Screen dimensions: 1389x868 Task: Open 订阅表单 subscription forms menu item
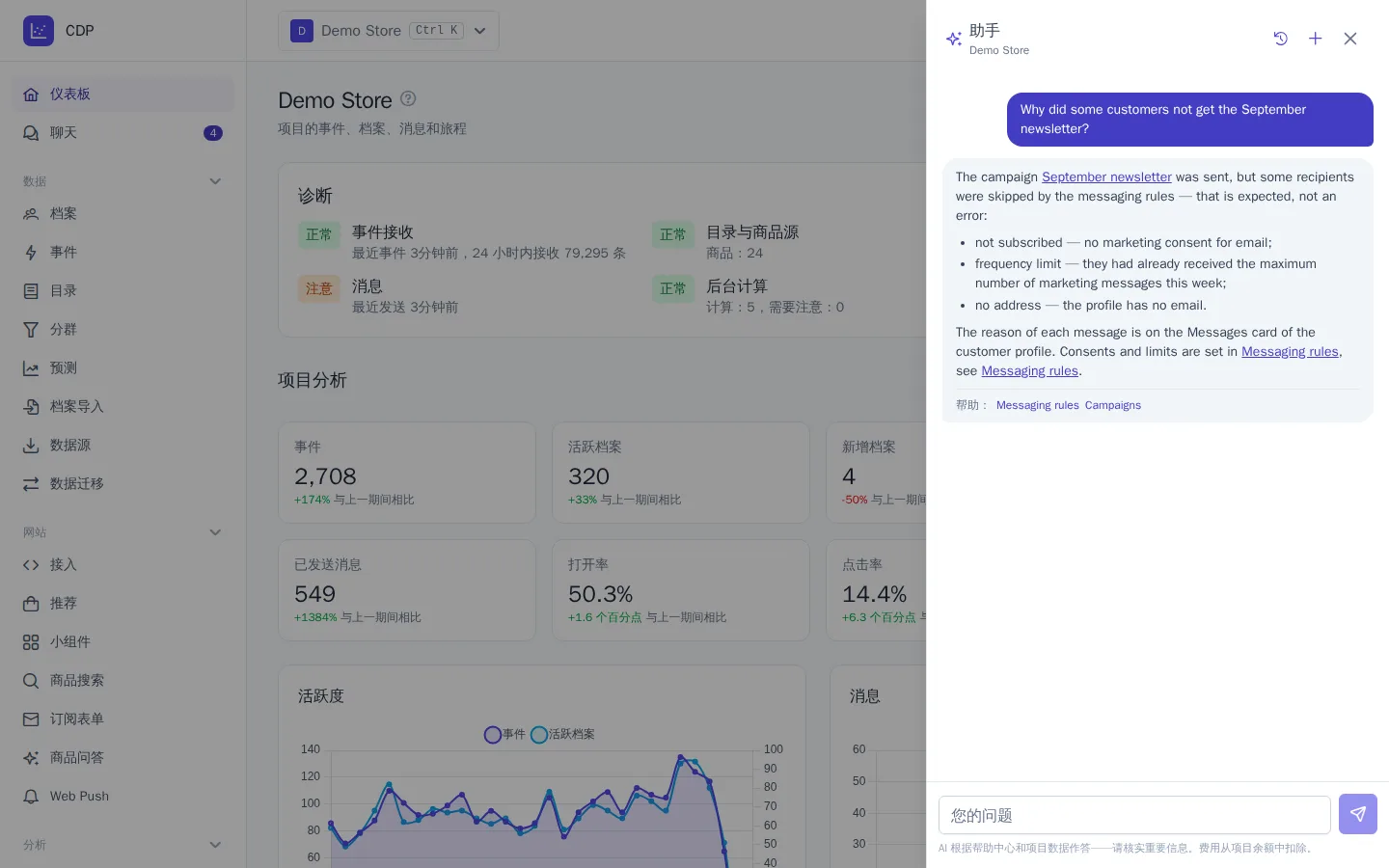pyautogui.click(x=123, y=719)
